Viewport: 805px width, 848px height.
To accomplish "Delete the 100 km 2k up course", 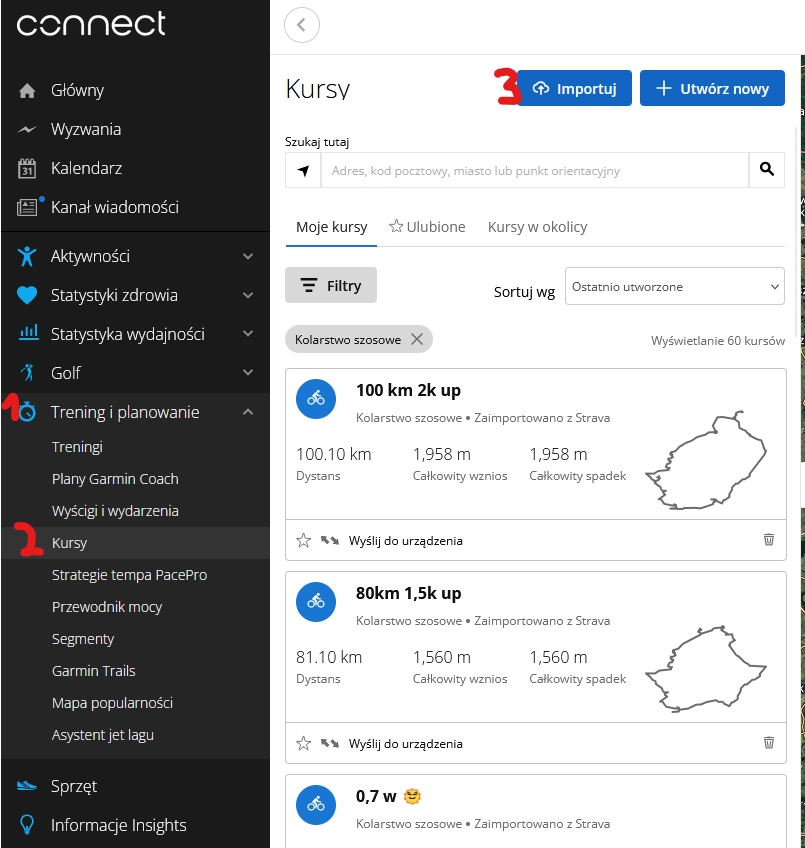I will pyautogui.click(x=768, y=540).
